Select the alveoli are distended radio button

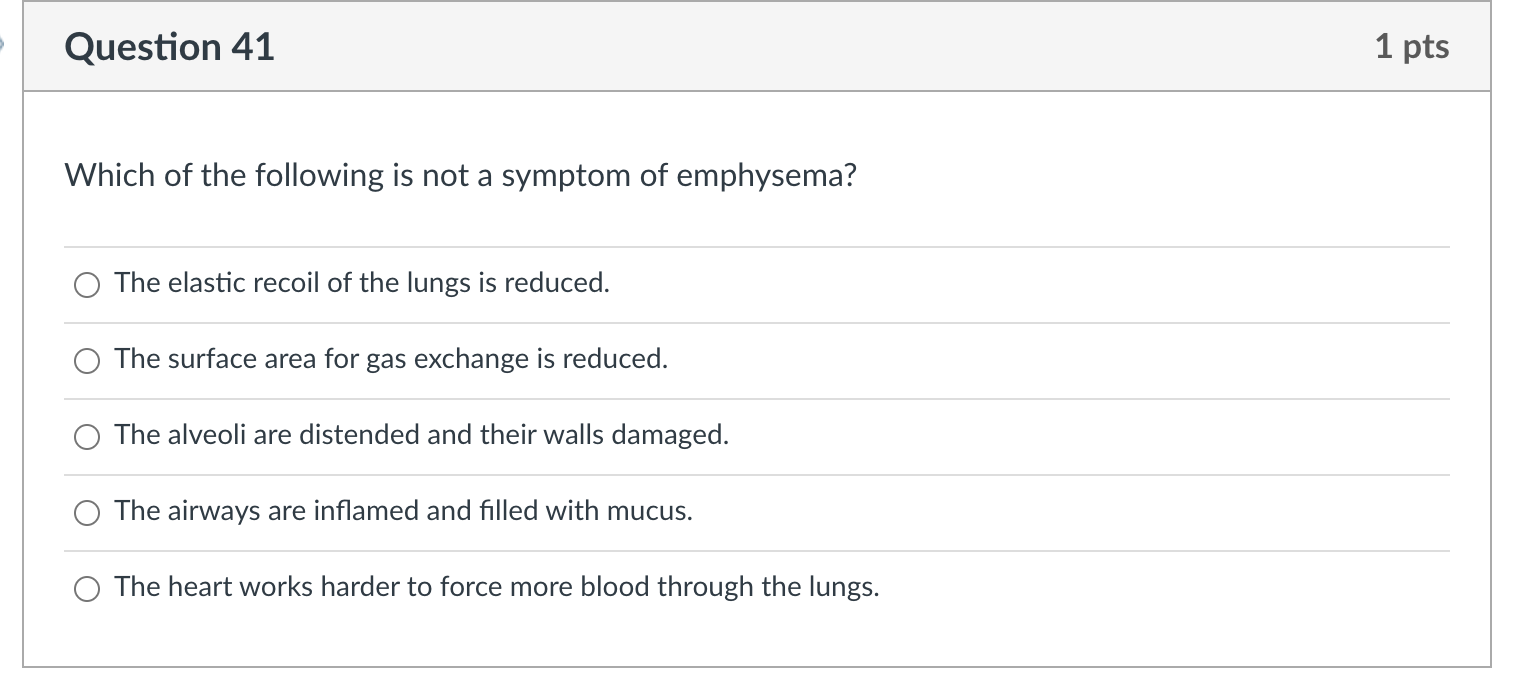[x=87, y=438]
